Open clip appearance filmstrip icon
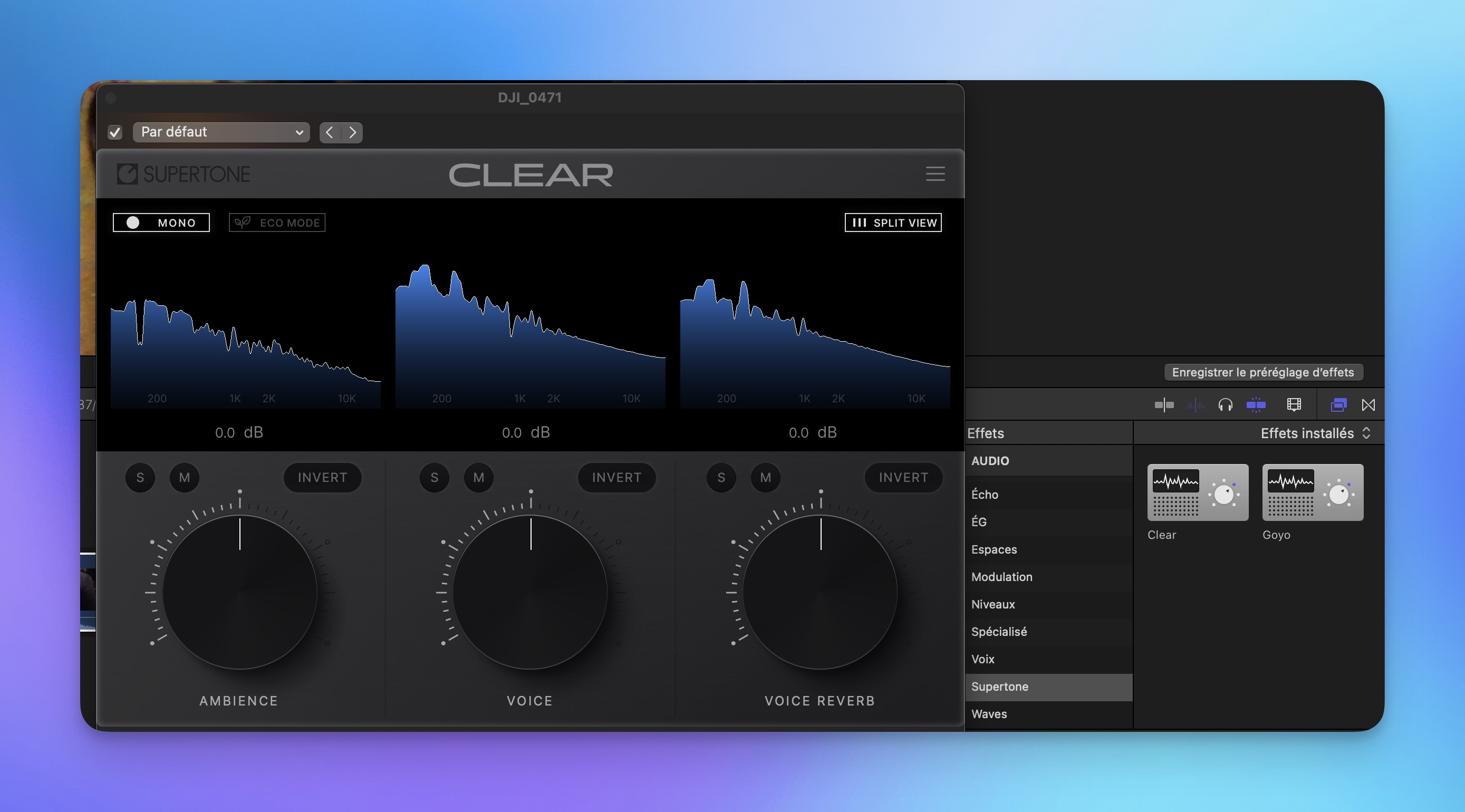The width and height of the screenshot is (1465, 812). point(1294,405)
